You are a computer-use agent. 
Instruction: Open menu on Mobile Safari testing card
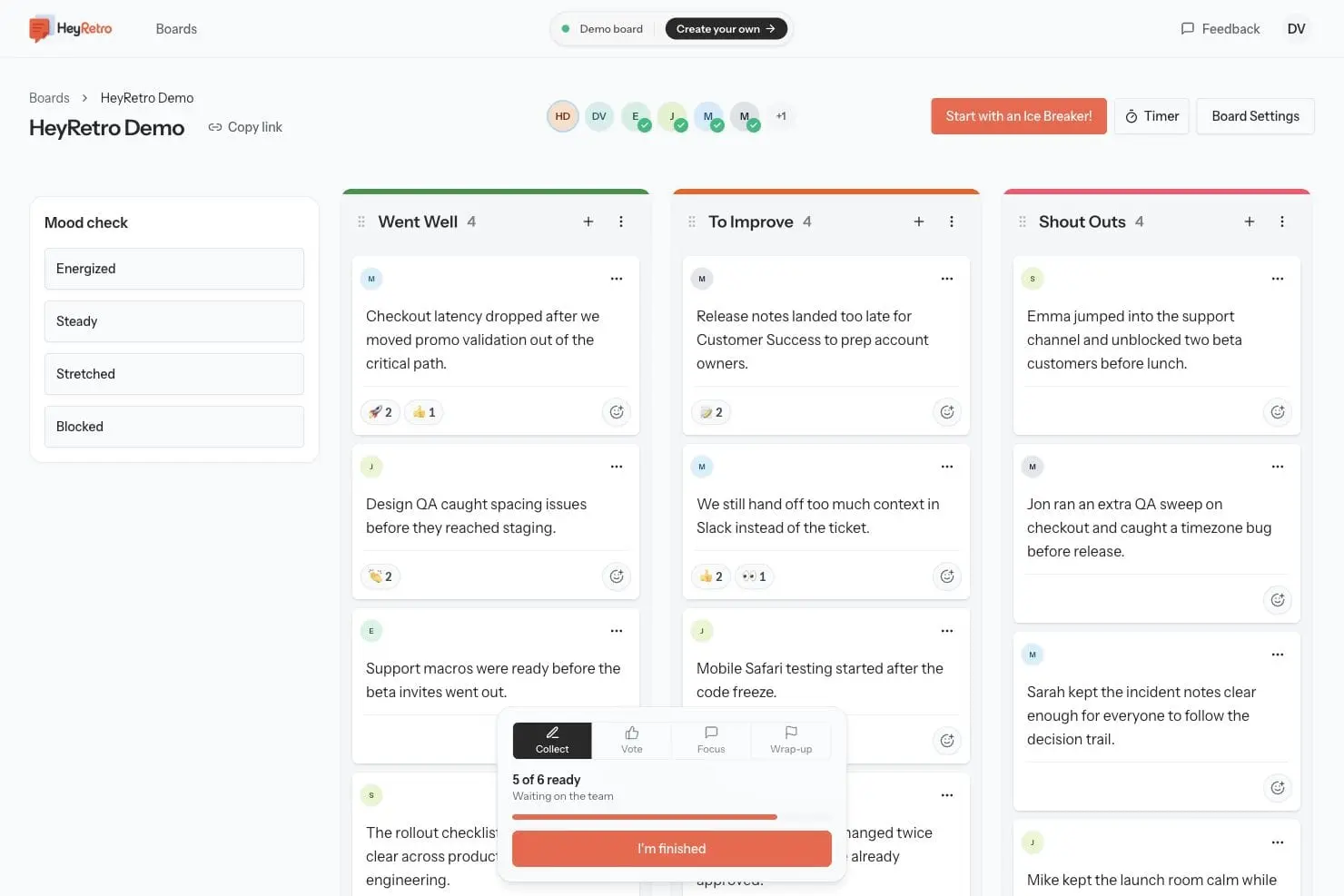pyautogui.click(x=947, y=631)
